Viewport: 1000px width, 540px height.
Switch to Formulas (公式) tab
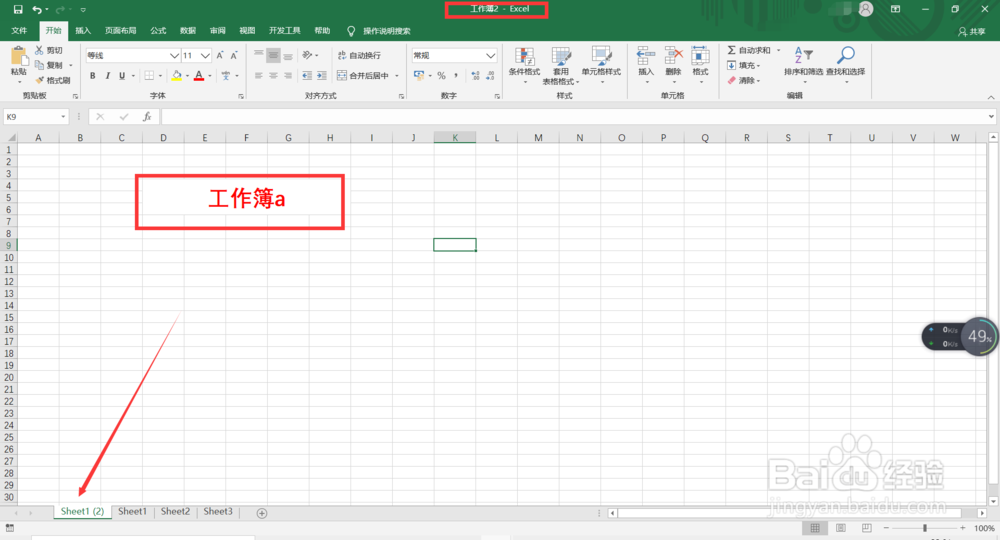(x=158, y=31)
